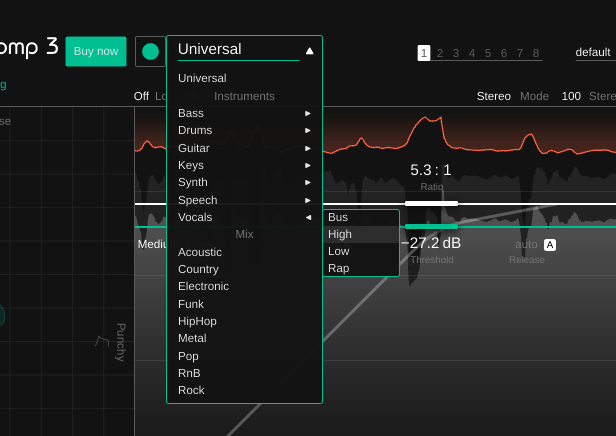
Task: Collapse the Universal preset dropdown arrow
Action: [x=309, y=50]
